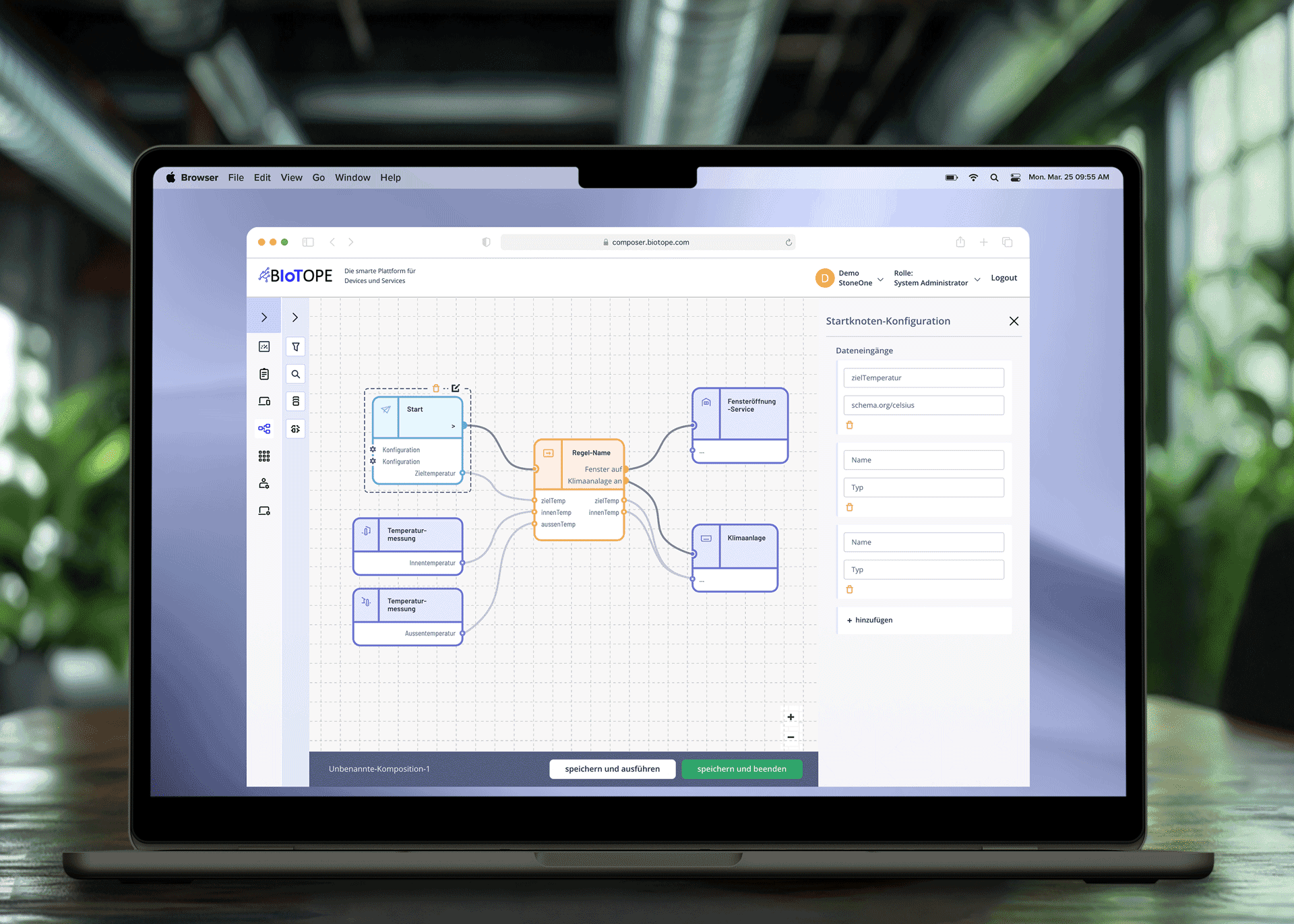The height and width of the screenshot is (924, 1294).
Task: Open the clipboard report icon in sidebar
Action: (x=264, y=374)
